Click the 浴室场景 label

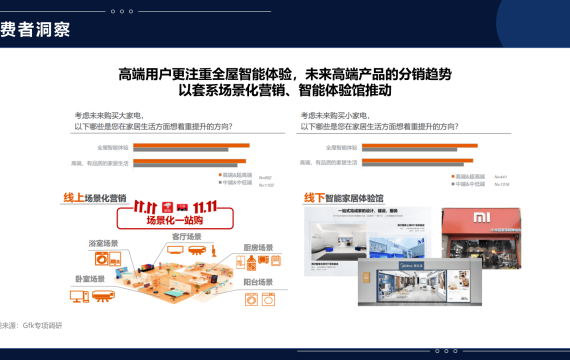(103, 244)
